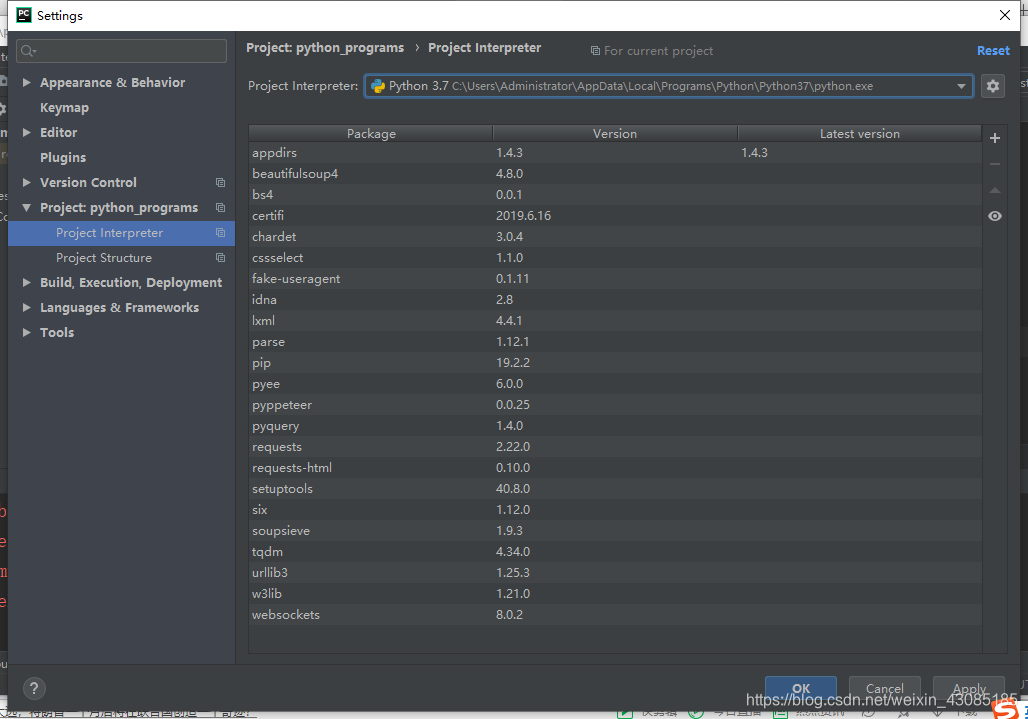This screenshot has width=1028, height=719.
Task: Select the tqdm package row
Action: point(615,551)
